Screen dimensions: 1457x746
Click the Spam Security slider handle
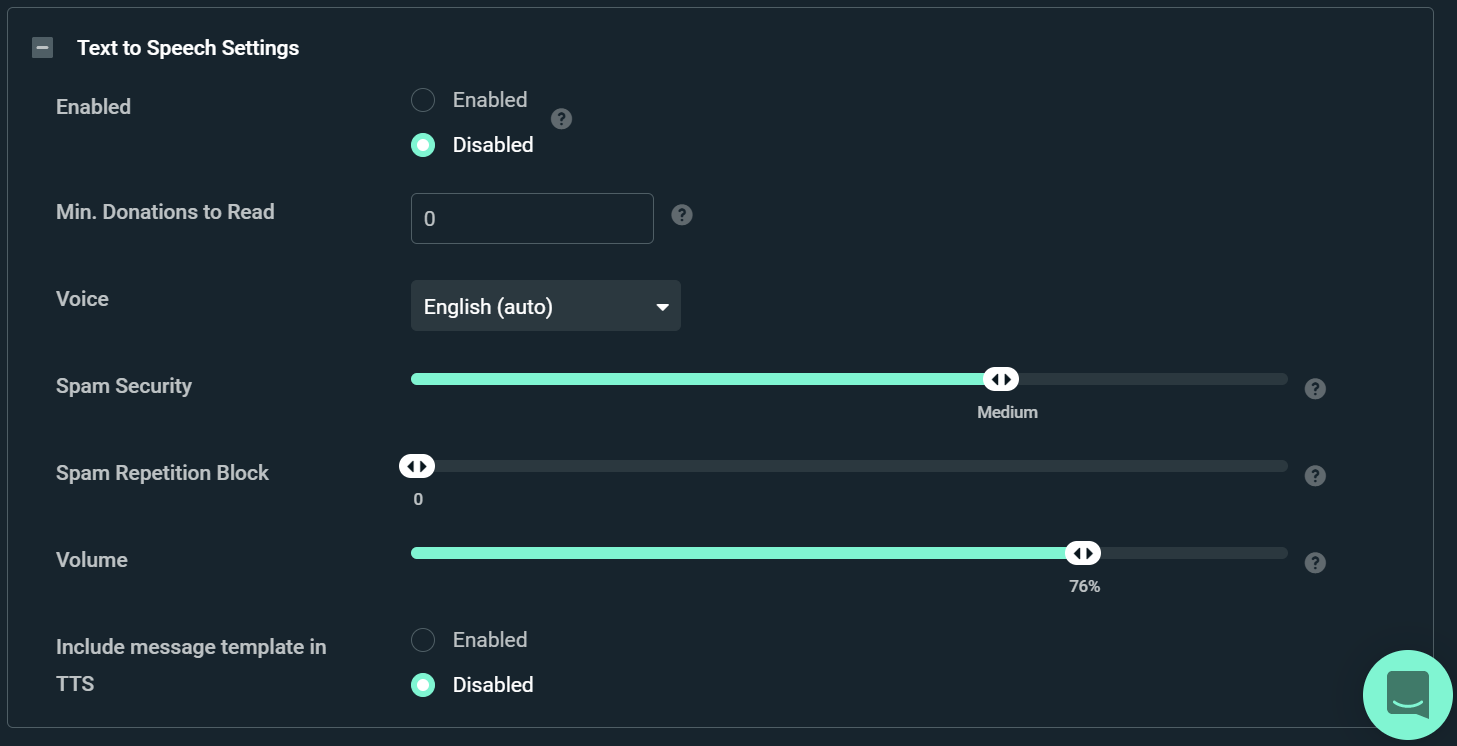click(x=1001, y=378)
